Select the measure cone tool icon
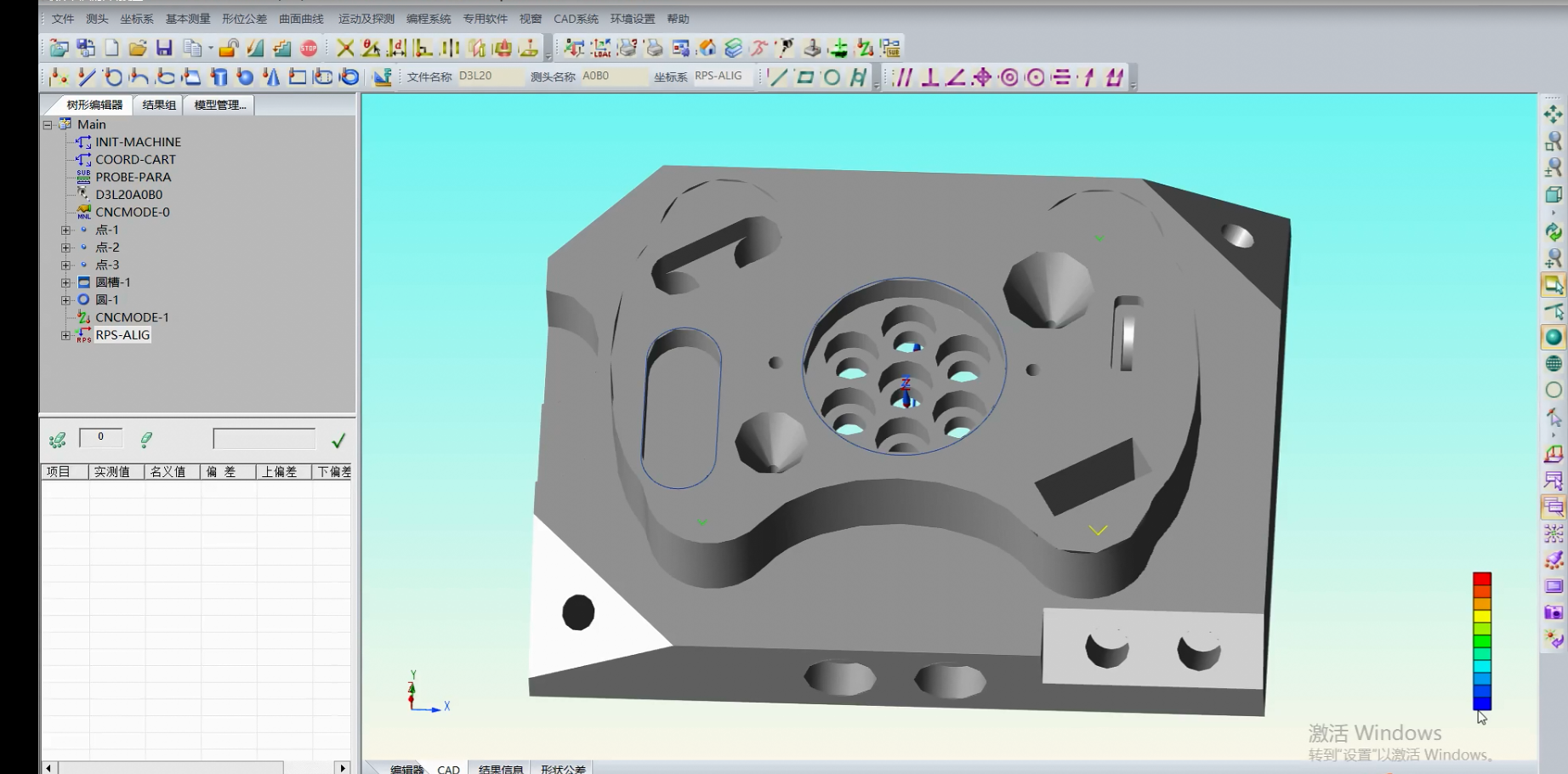Image resolution: width=1568 pixels, height=774 pixels. click(x=271, y=77)
